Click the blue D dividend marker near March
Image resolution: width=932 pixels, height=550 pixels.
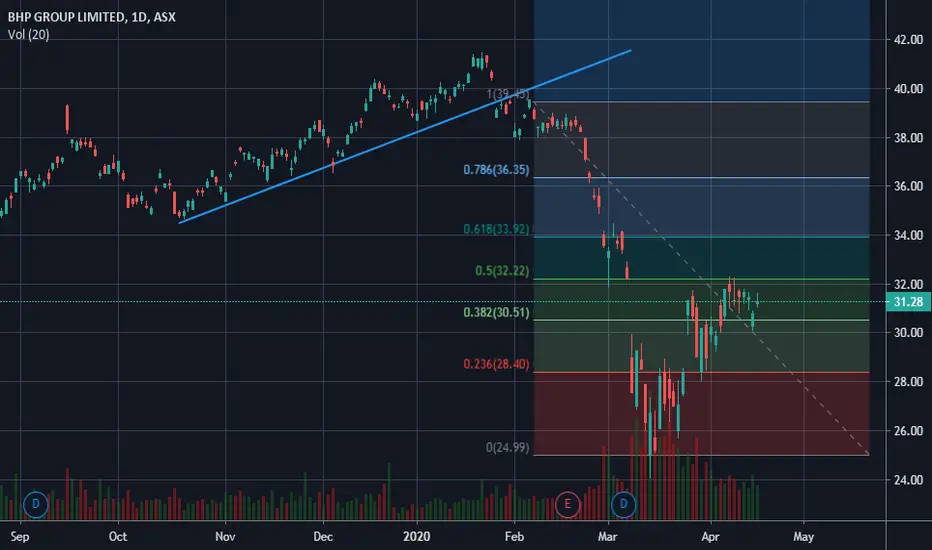[x=624, y=504]
